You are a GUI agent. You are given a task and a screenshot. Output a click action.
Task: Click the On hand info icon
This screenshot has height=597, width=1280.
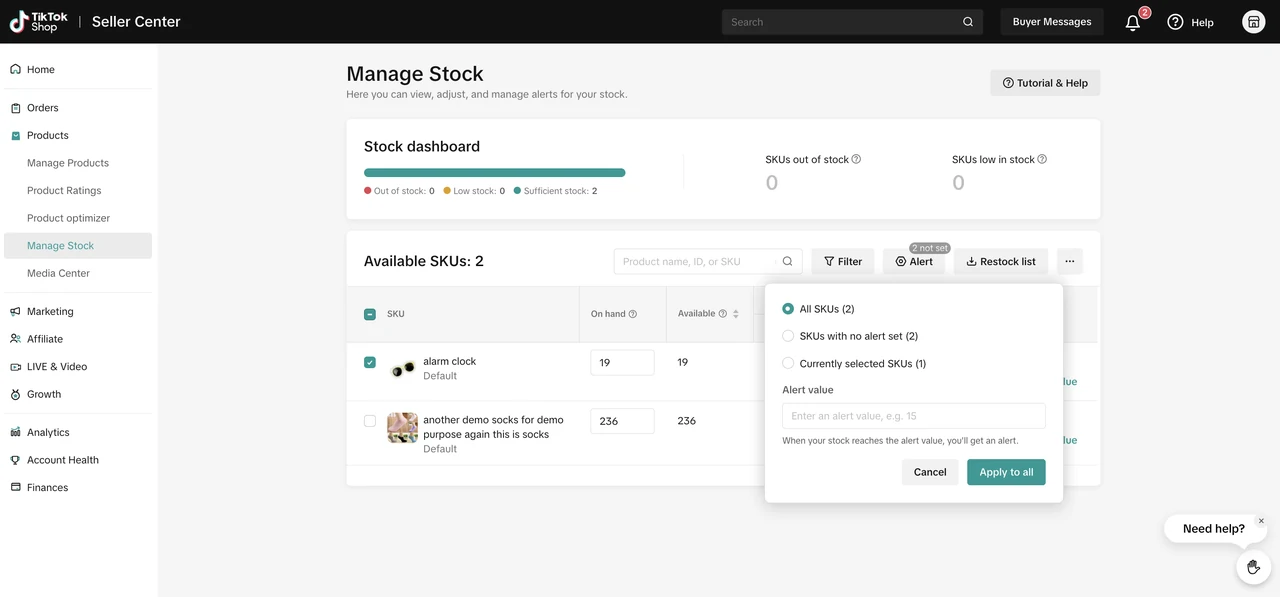[x=632, y=314]
